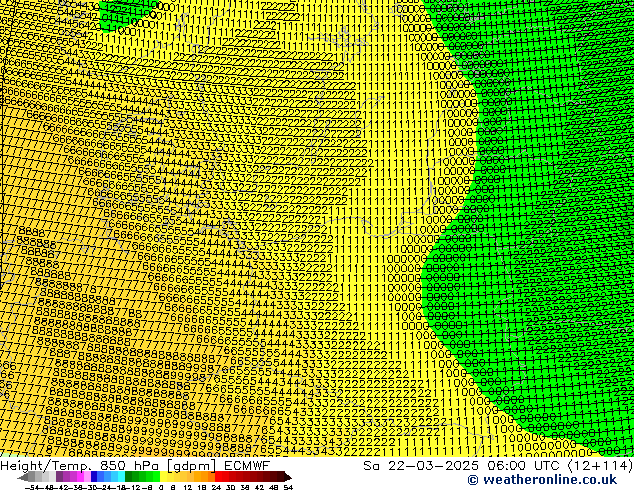This screenshot has width=634, height=490.
Task: Click the 'Sa 22-03-2025 06:00 UTC (12+114)' timestamp
Action: 498,466
